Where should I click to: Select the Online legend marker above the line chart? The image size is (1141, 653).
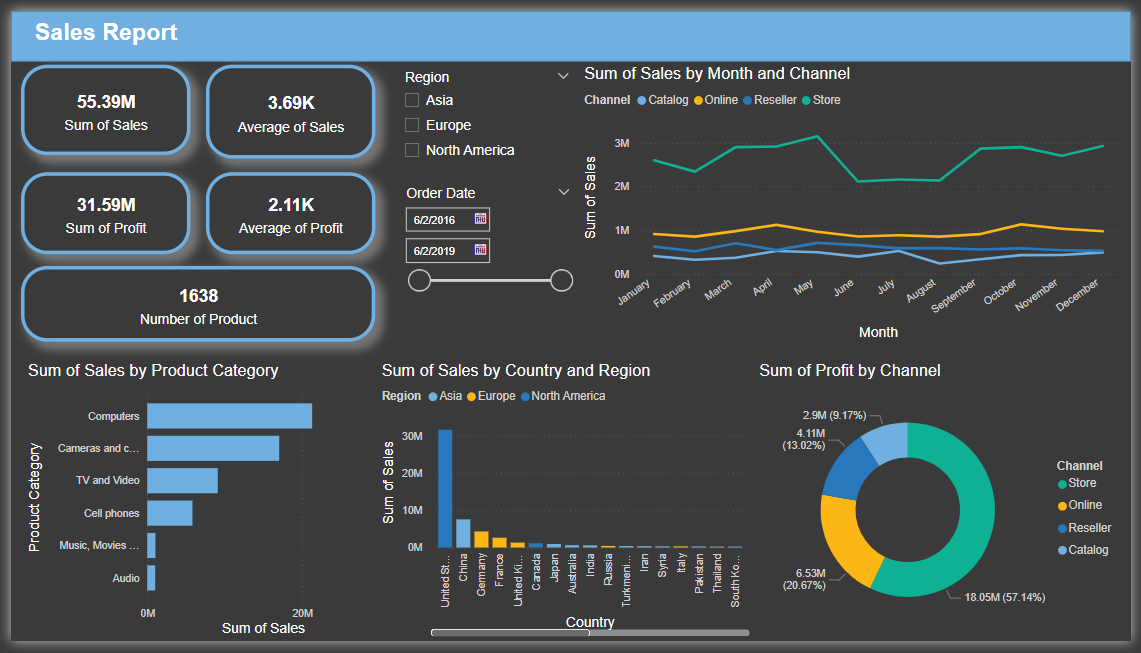tap(698, 100)
